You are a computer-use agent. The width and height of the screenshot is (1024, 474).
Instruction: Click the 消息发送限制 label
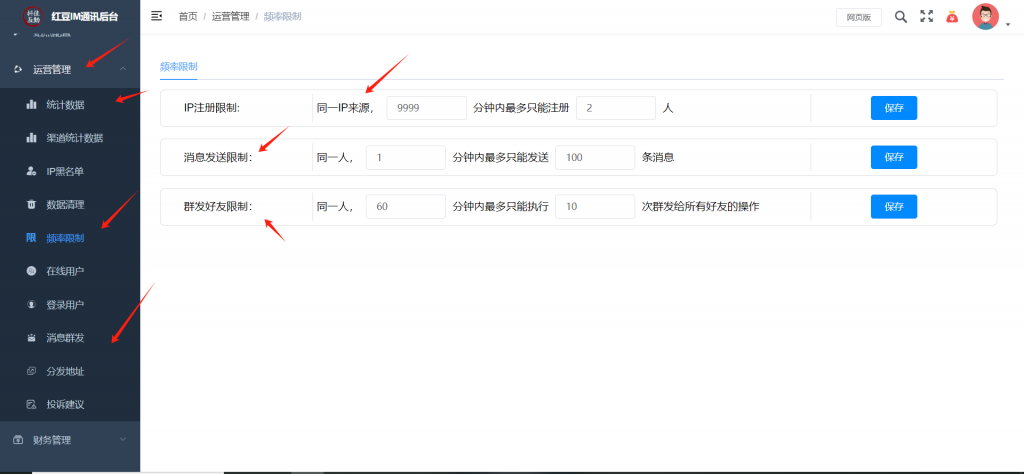point(217,157)
